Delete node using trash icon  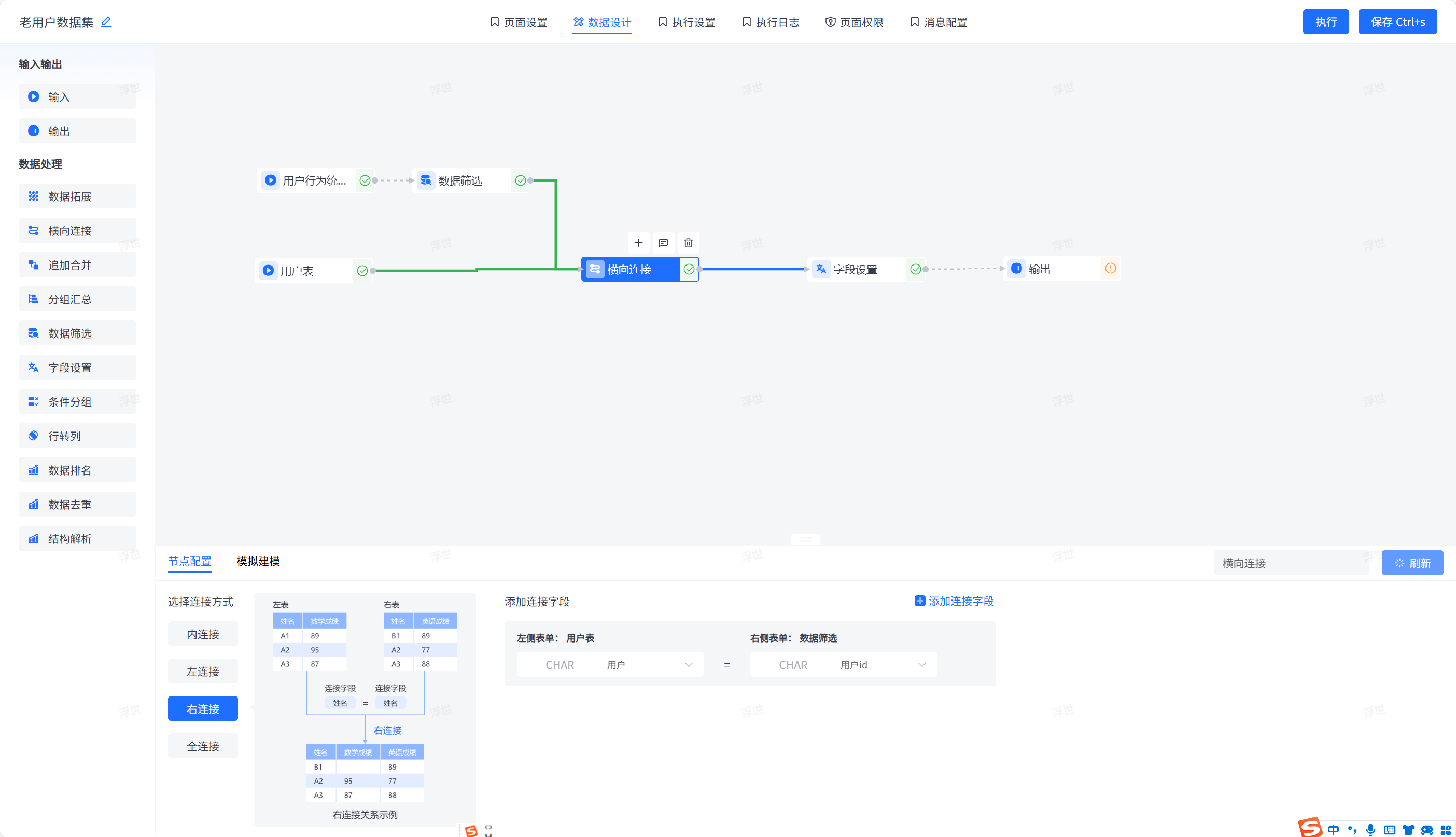pyautogui.click(x=688, y=243)
